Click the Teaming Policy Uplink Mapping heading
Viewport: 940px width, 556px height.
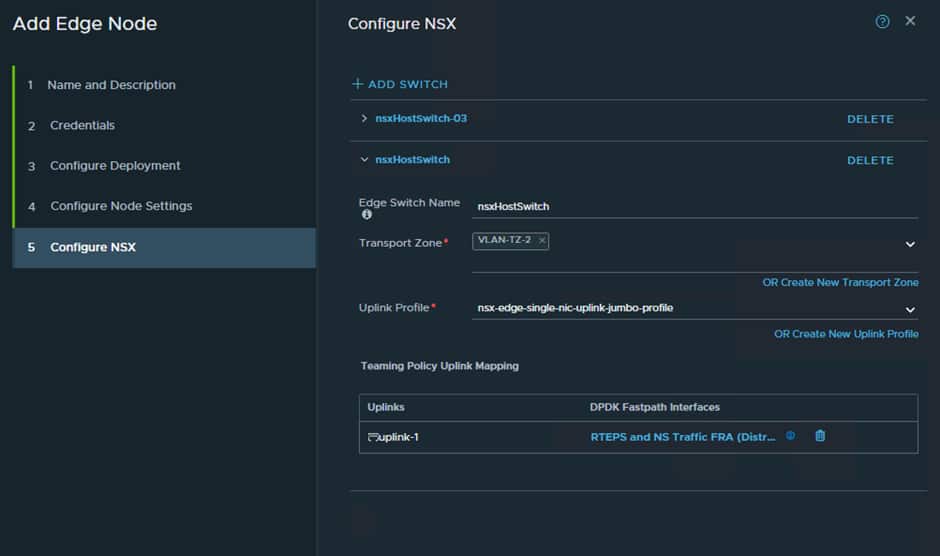(439, 366)
